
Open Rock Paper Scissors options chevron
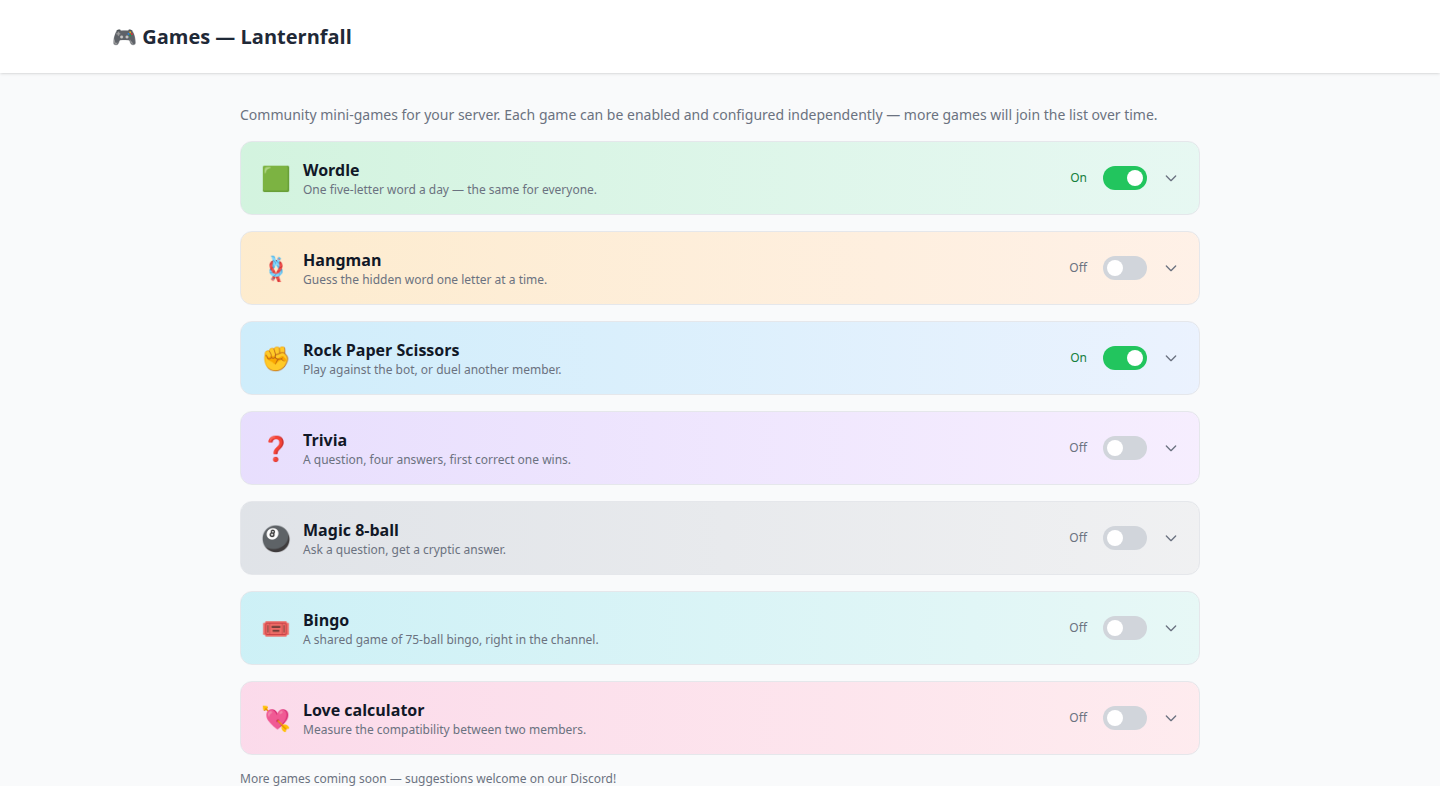point(1171,358)
